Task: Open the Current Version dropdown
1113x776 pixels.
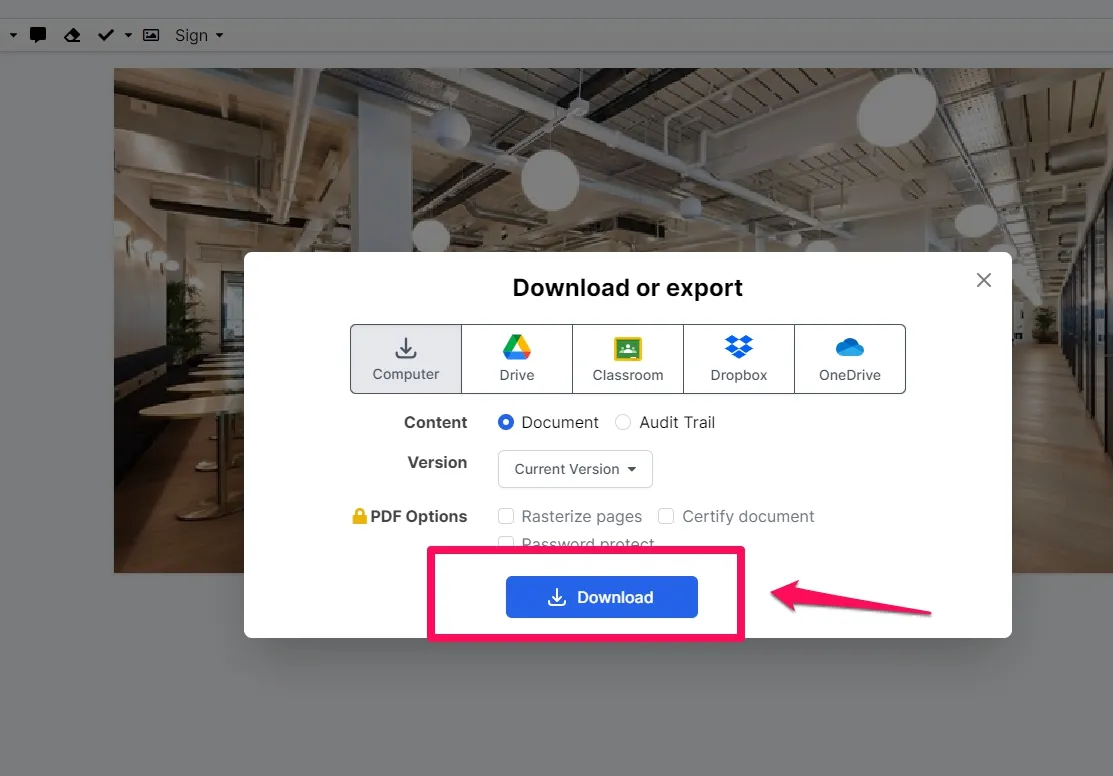Action: 575,469
